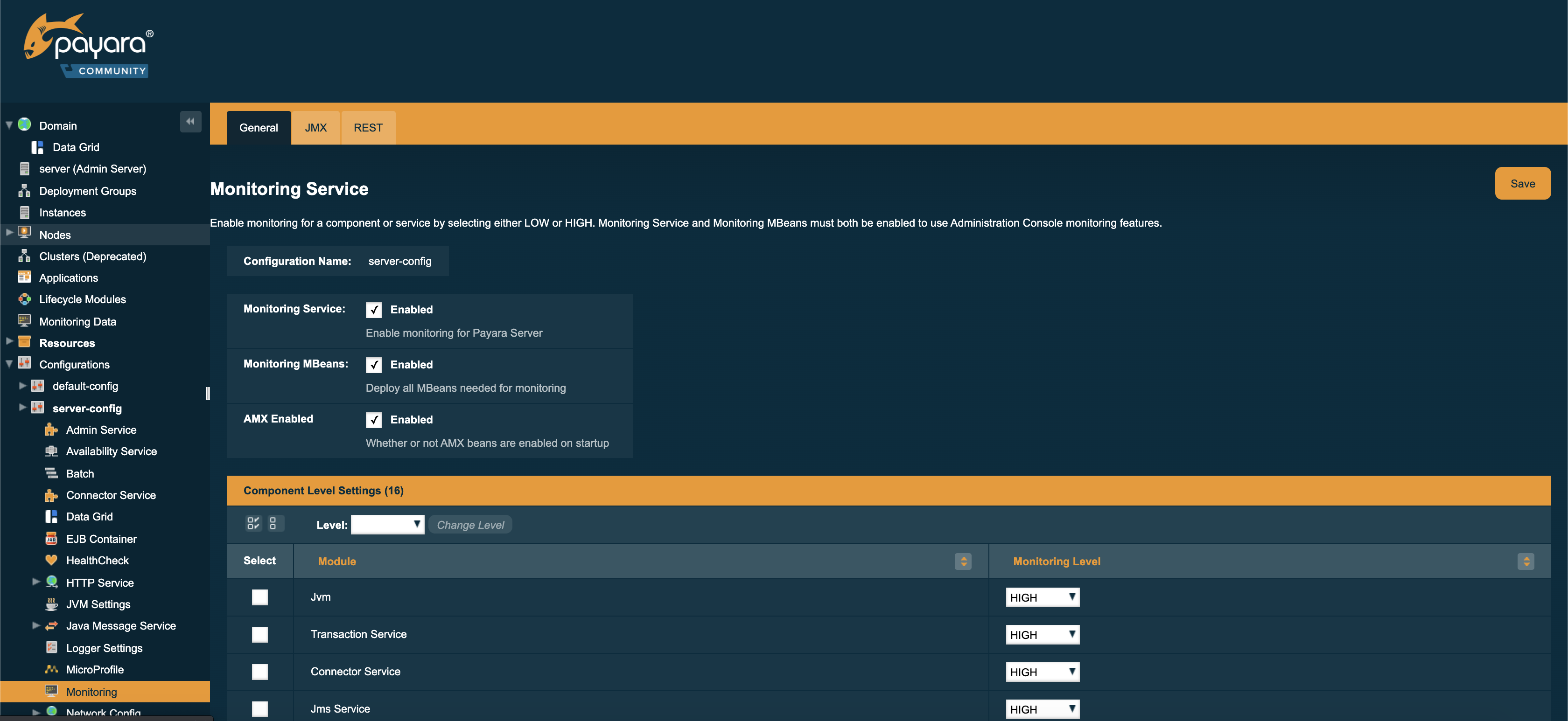Sort table by Module column header
The width and height of the screenshot is (1568, 721).
tap(336, 561)
